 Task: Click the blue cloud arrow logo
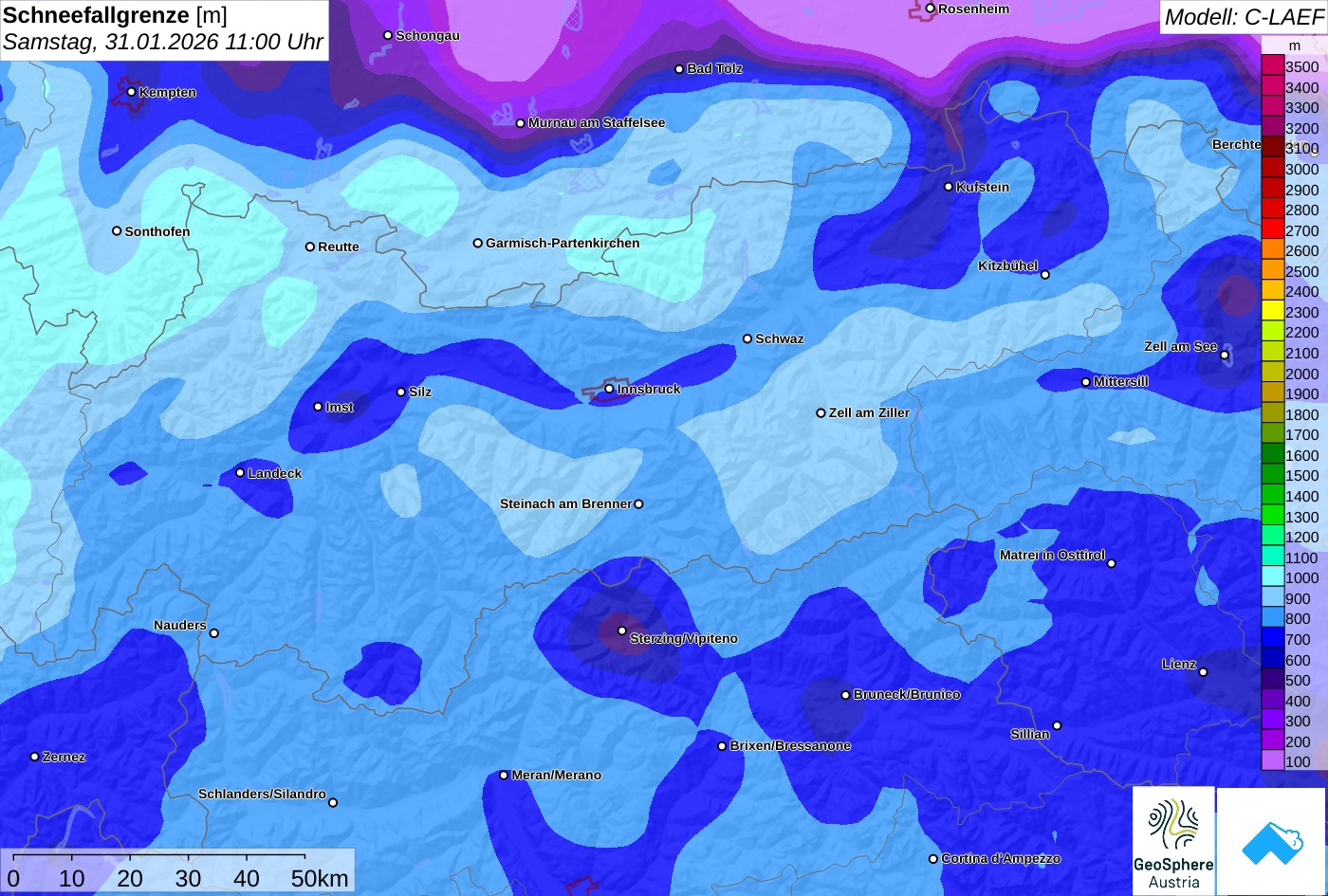1271,842
